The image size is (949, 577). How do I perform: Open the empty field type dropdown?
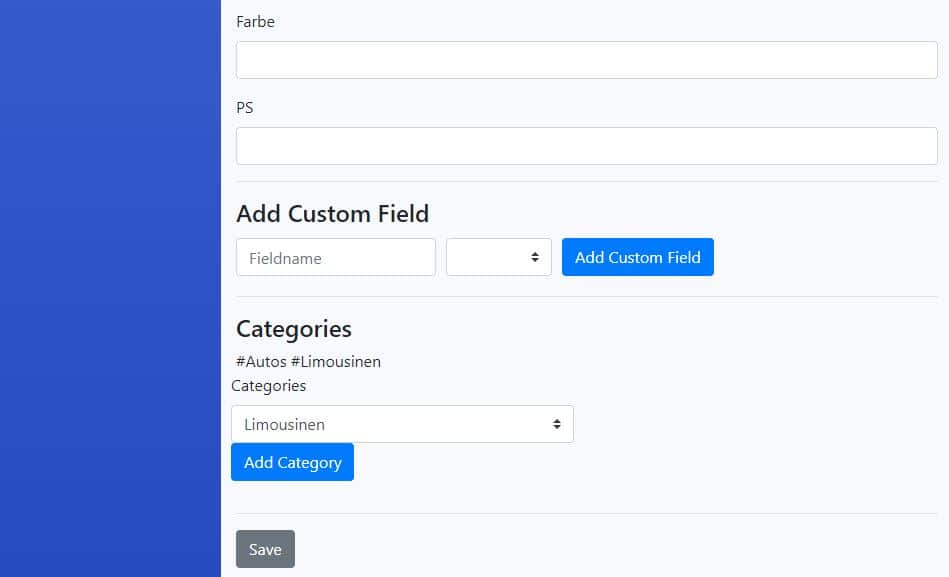pos(499,257)
